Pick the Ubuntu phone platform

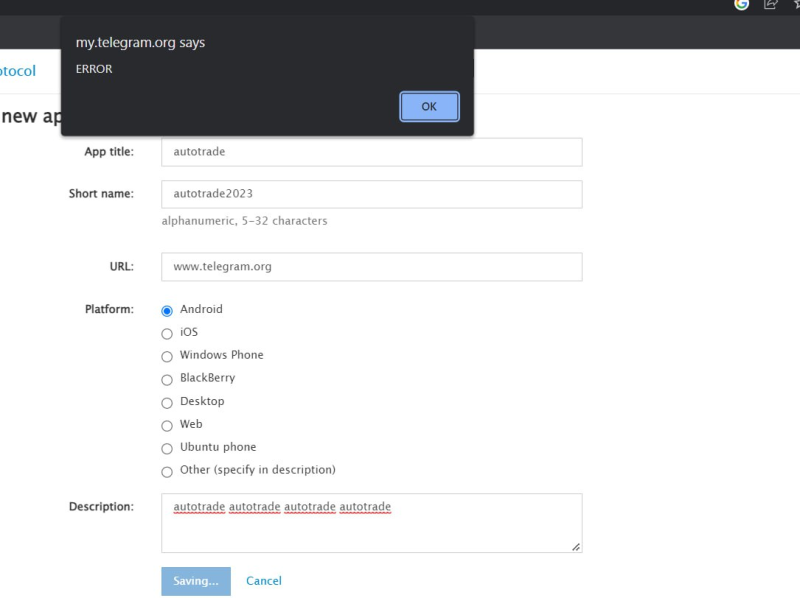(x=167, y=449)
